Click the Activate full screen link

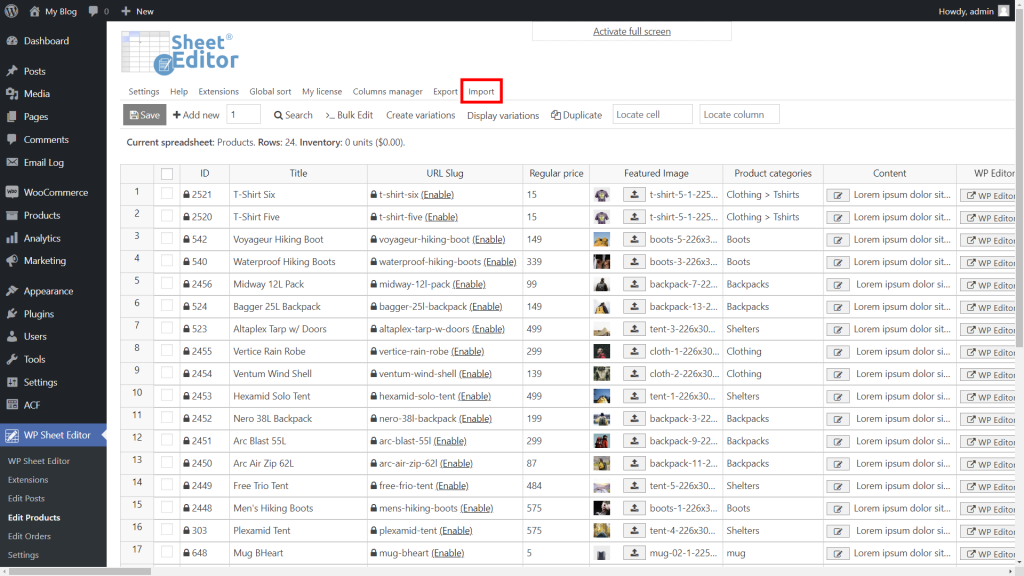(630, 31)
